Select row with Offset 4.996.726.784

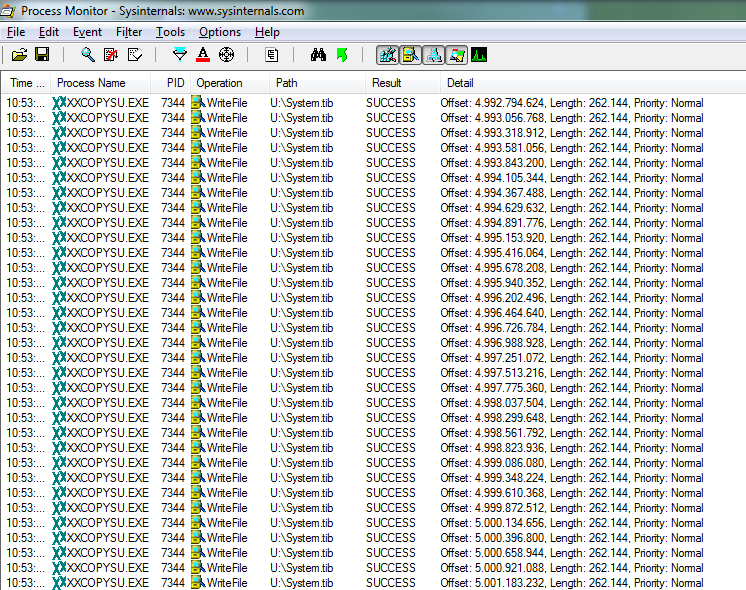click(x=373, y=328)
